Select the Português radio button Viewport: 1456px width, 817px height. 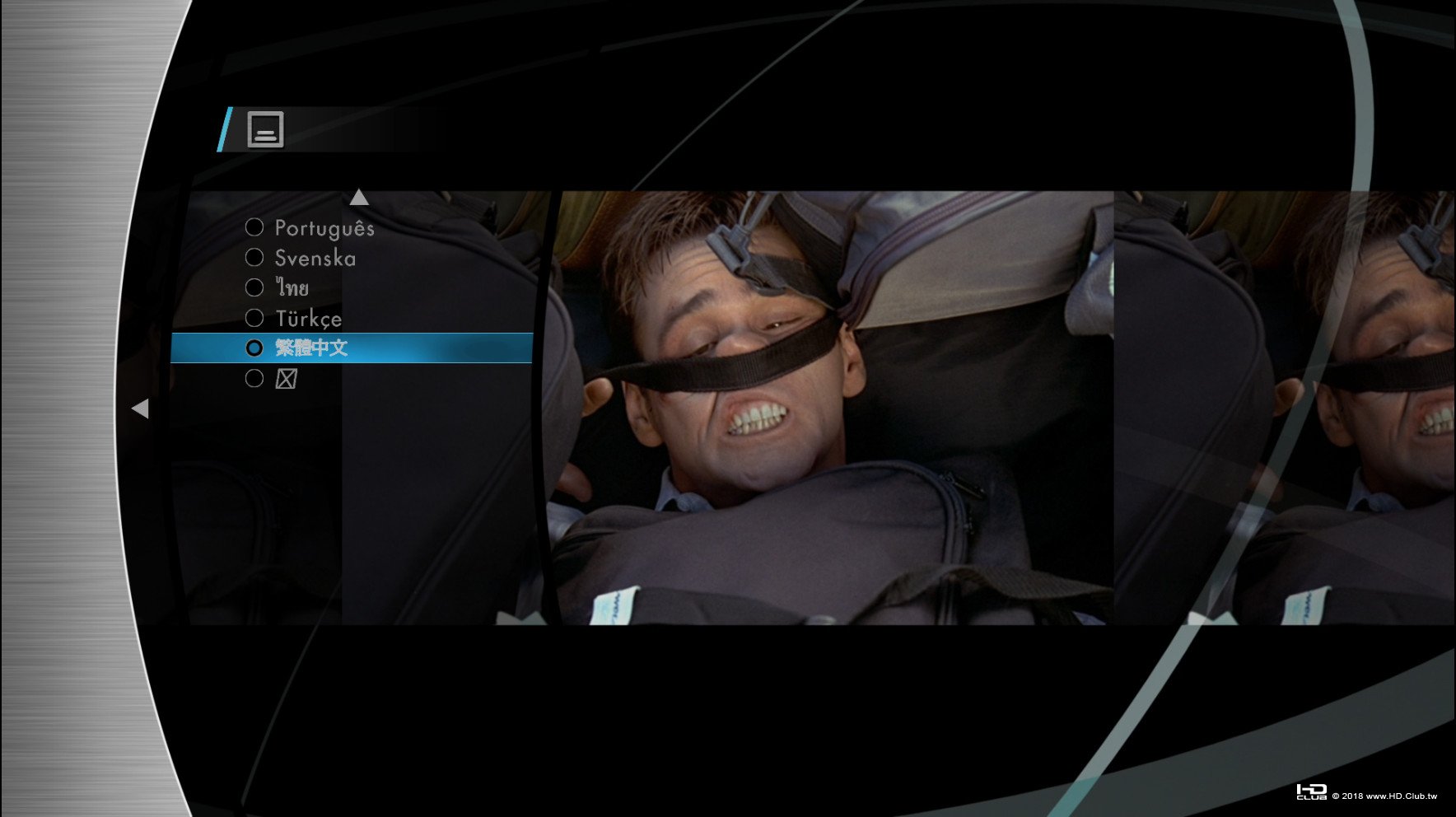254,227
